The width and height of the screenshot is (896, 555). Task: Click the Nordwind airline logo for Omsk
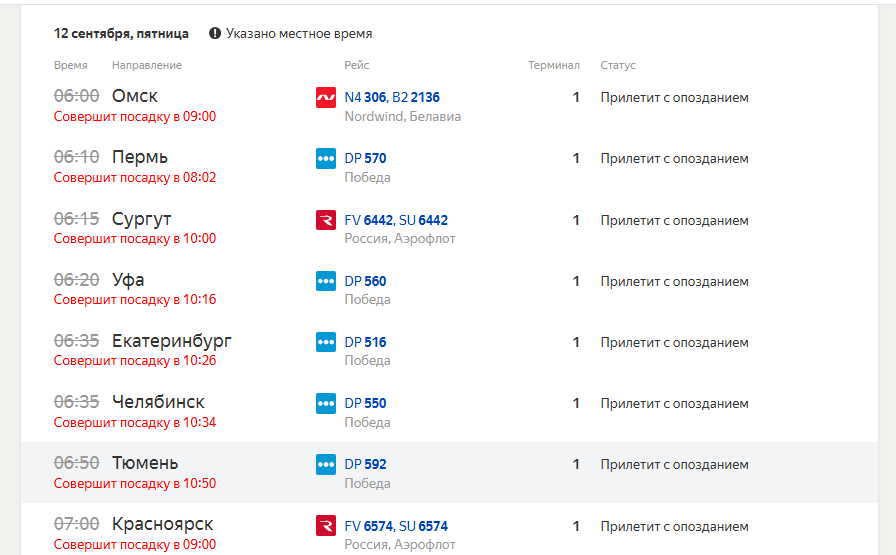pyautogui.click(x=326, y=97)
